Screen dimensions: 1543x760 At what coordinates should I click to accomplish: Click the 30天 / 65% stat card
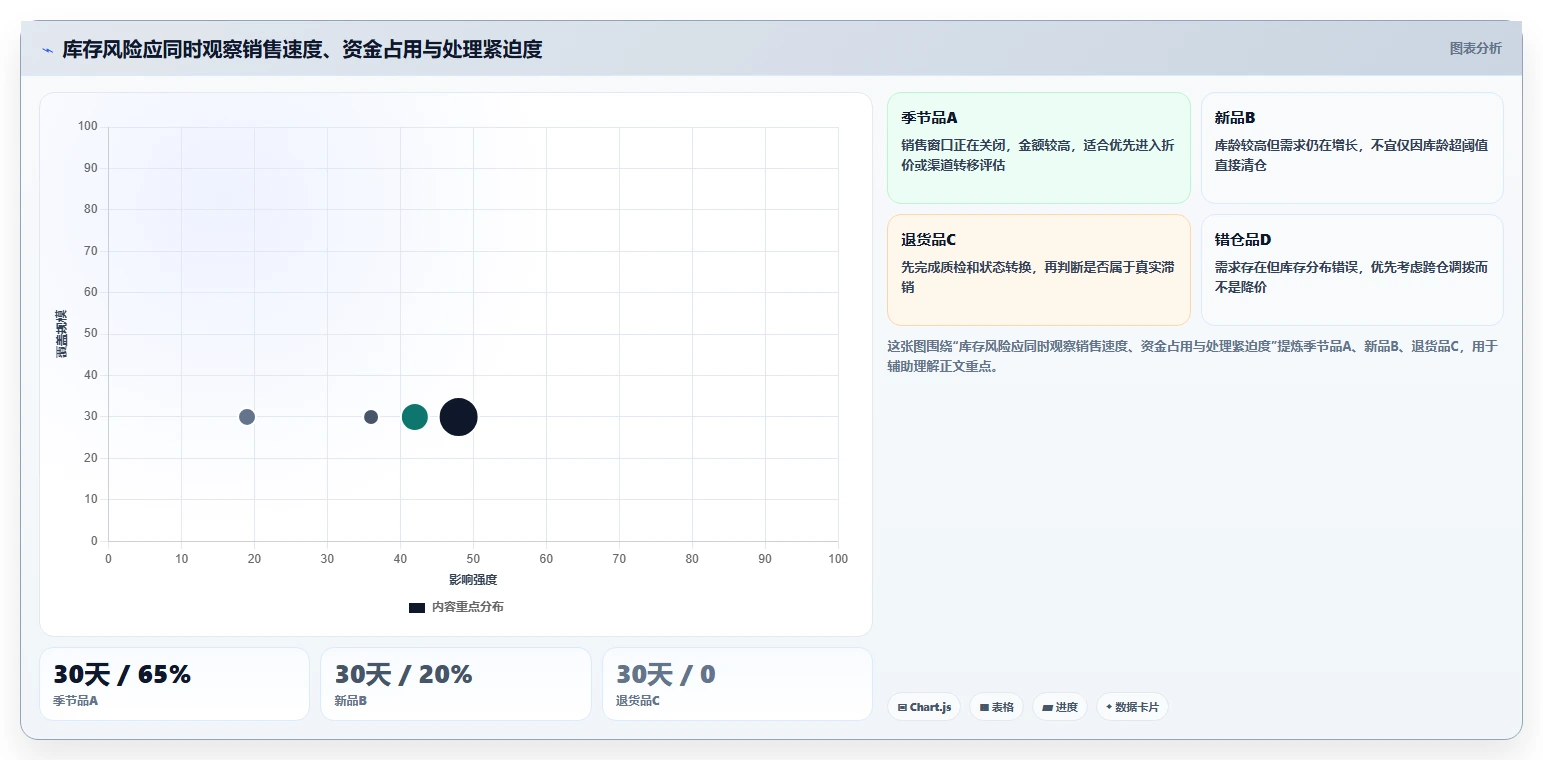pos(174,684)
